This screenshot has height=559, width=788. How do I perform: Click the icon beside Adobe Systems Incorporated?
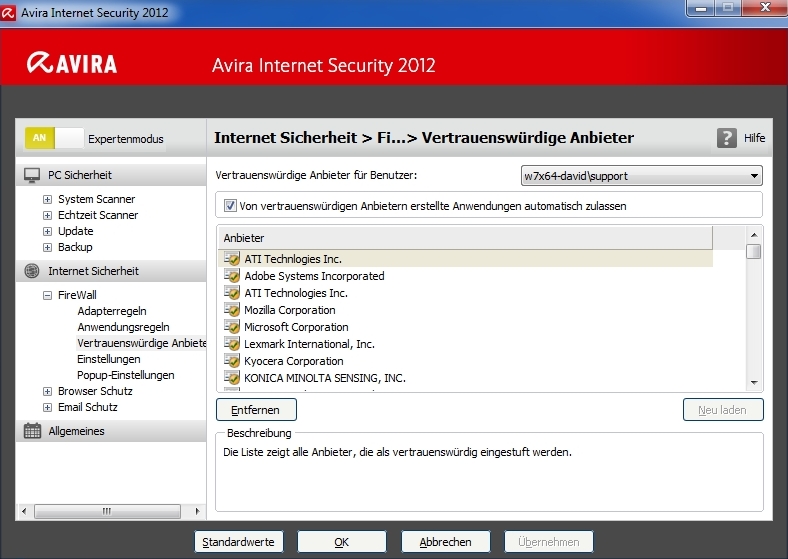point(232,276)
